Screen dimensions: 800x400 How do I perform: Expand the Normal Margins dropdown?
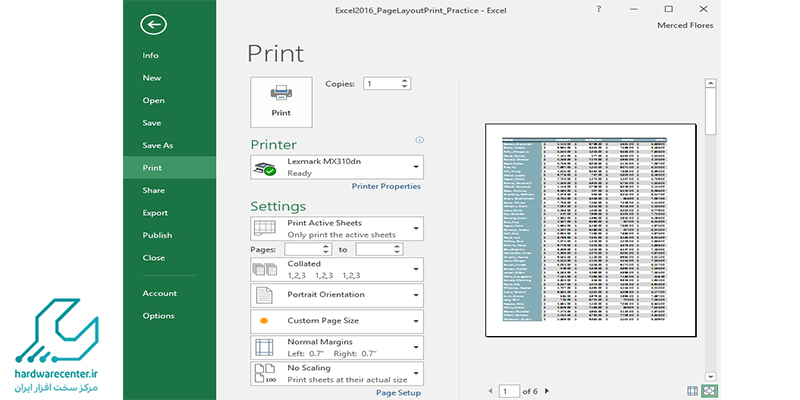click(x=337, y=347)
